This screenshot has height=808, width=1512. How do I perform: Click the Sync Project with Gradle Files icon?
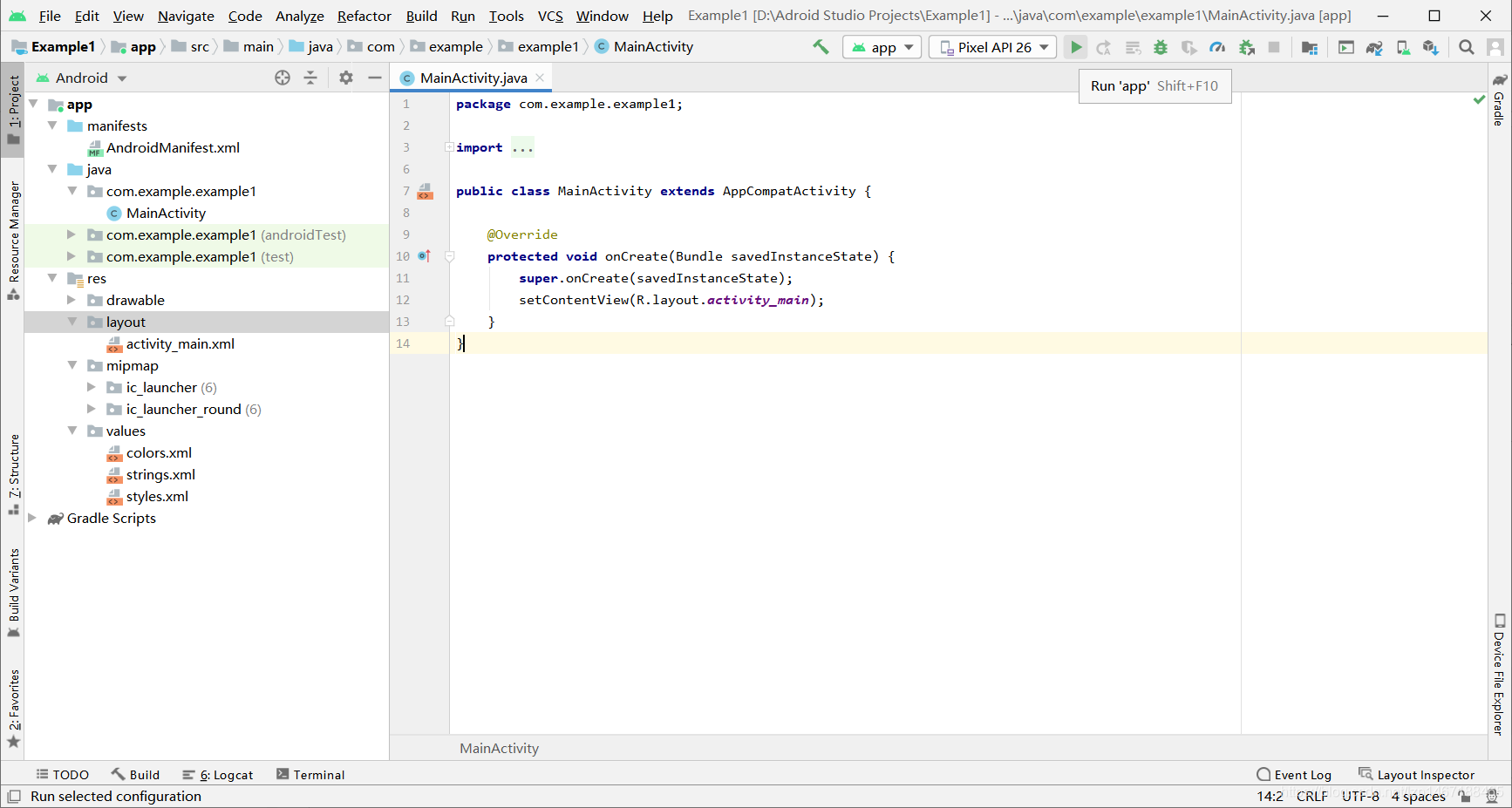click(x=1374, y=47)
